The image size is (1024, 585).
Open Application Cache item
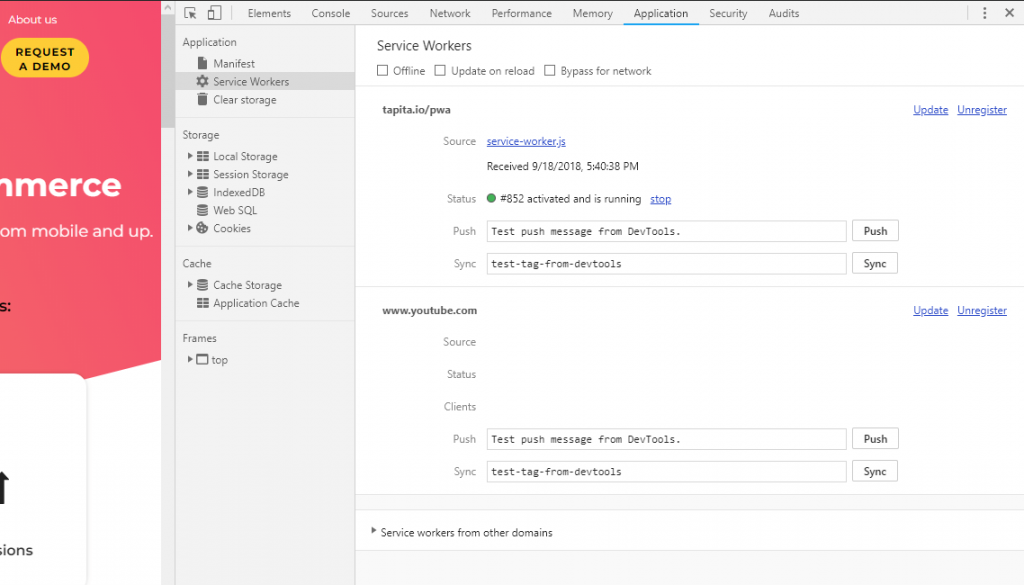[x=255, y=303]
